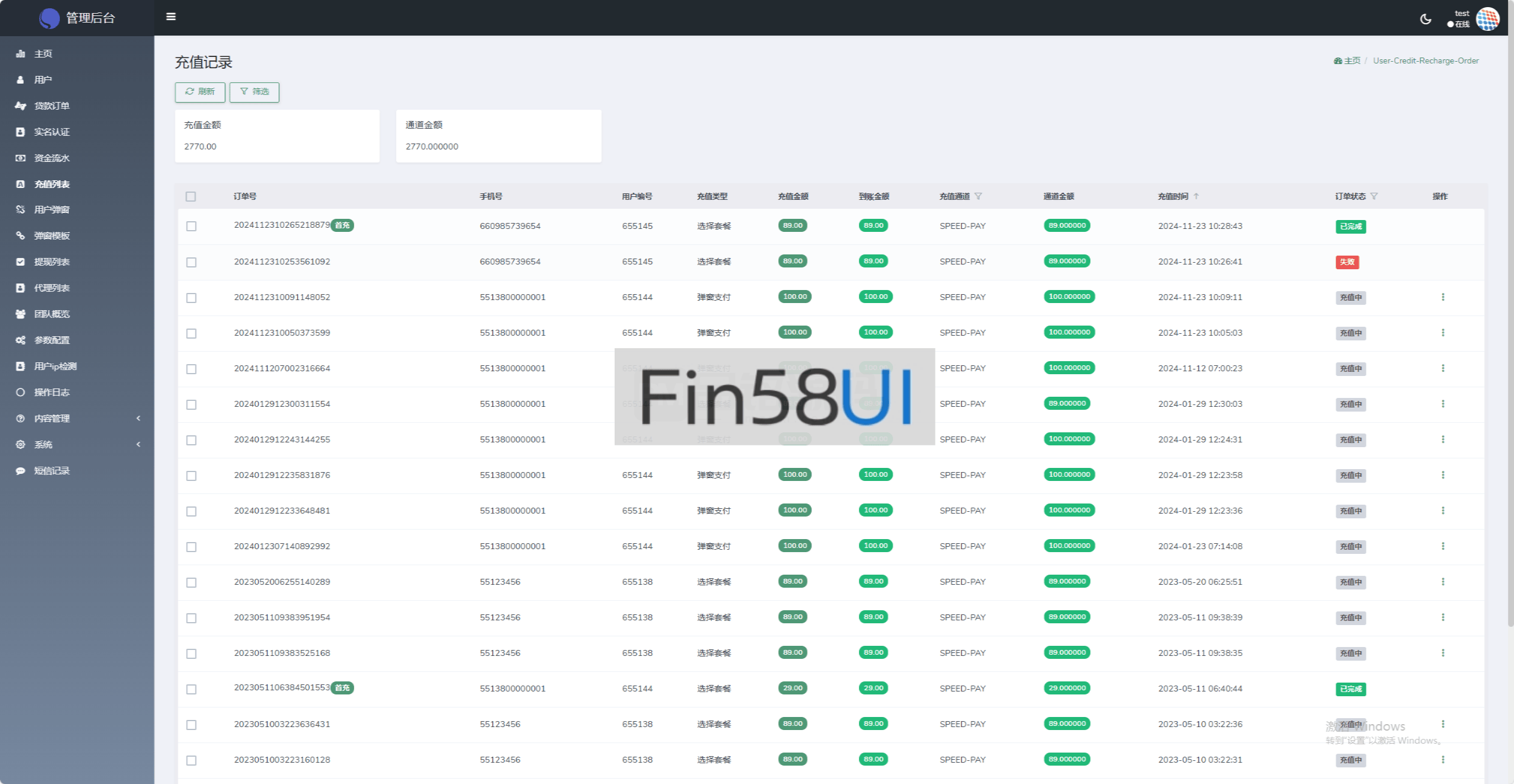This screenshot has width=1514, height=784.
Task: Sort by 充值时间 arrow icon
Action: point(1197,196)
